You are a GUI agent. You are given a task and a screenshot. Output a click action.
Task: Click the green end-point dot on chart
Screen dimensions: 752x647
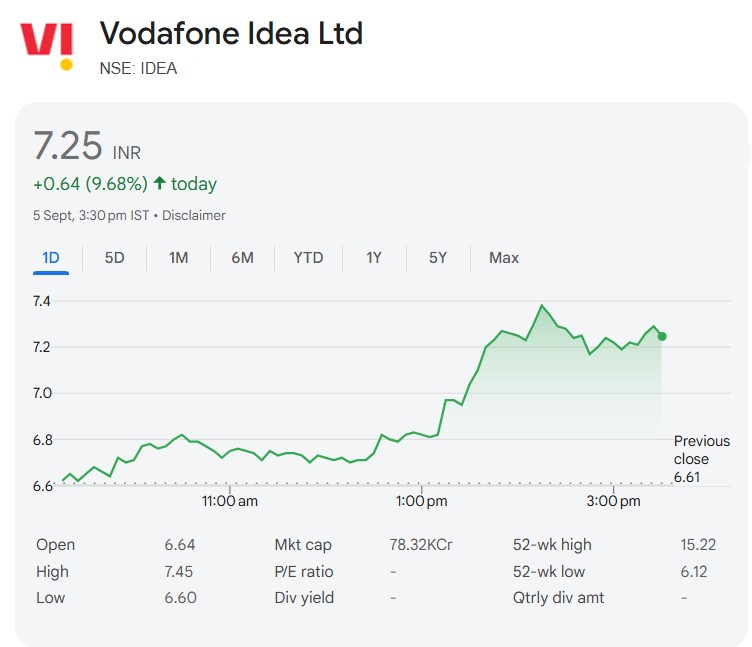tap(662, 336)
